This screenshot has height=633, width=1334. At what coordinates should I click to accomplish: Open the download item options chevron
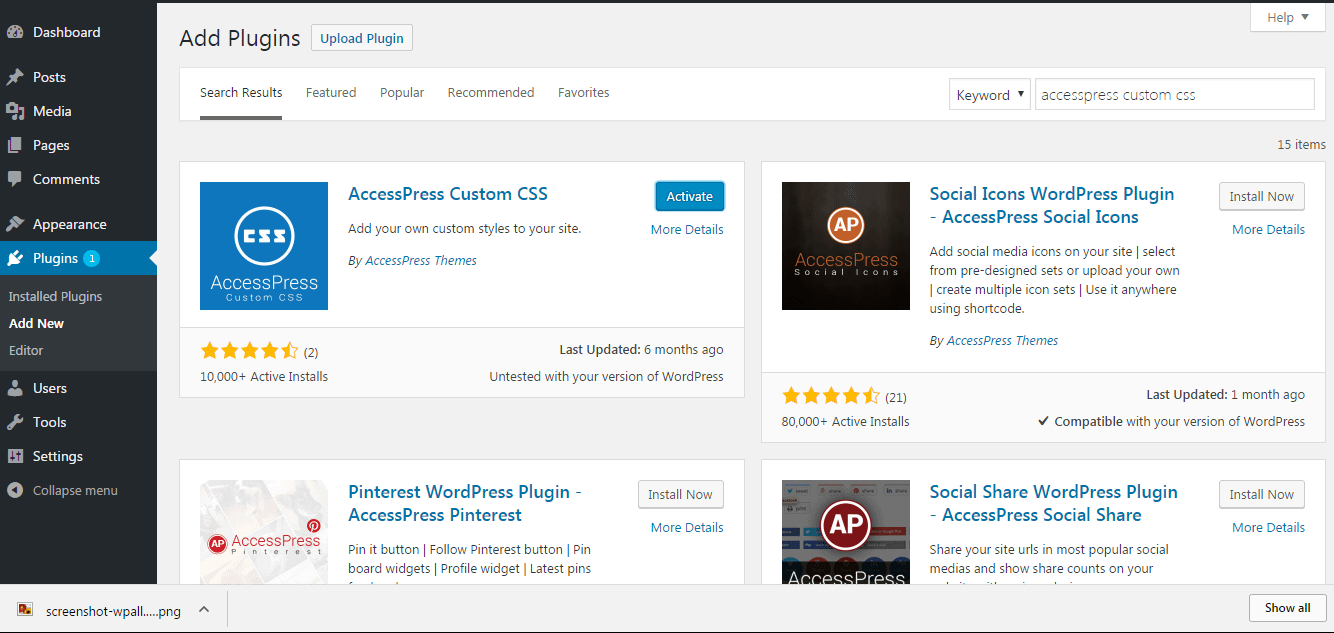pyautogui.click(x=203, y=608)
